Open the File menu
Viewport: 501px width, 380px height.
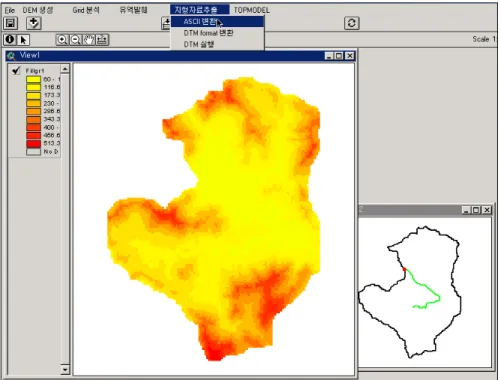tap(10, 10)
